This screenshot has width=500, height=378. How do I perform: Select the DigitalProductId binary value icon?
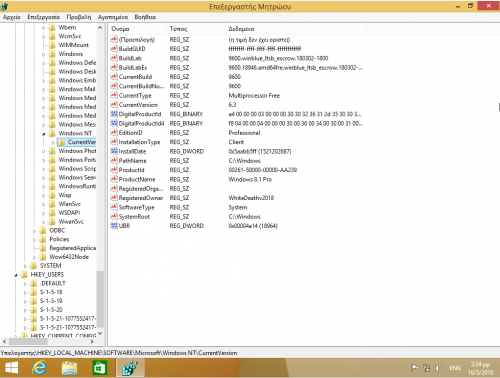coord(114,114)
